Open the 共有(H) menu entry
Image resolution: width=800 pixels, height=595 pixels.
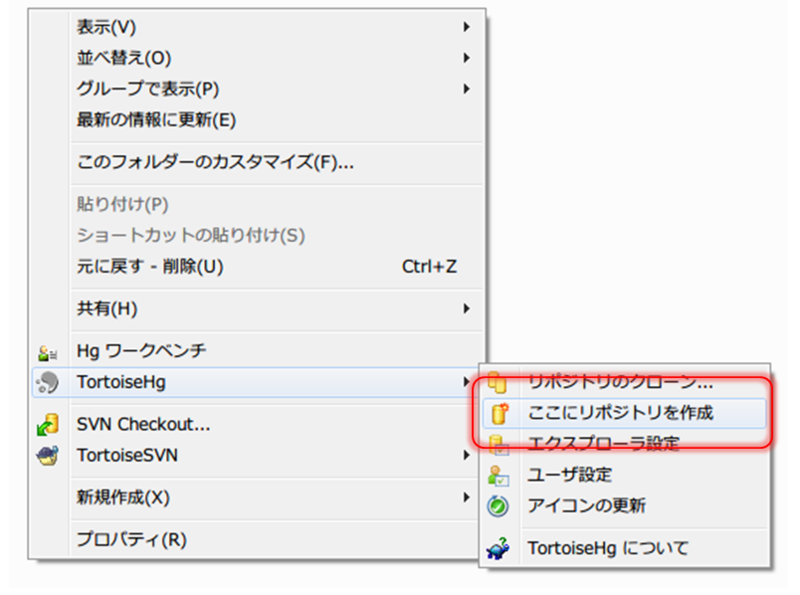pos(258,308)
